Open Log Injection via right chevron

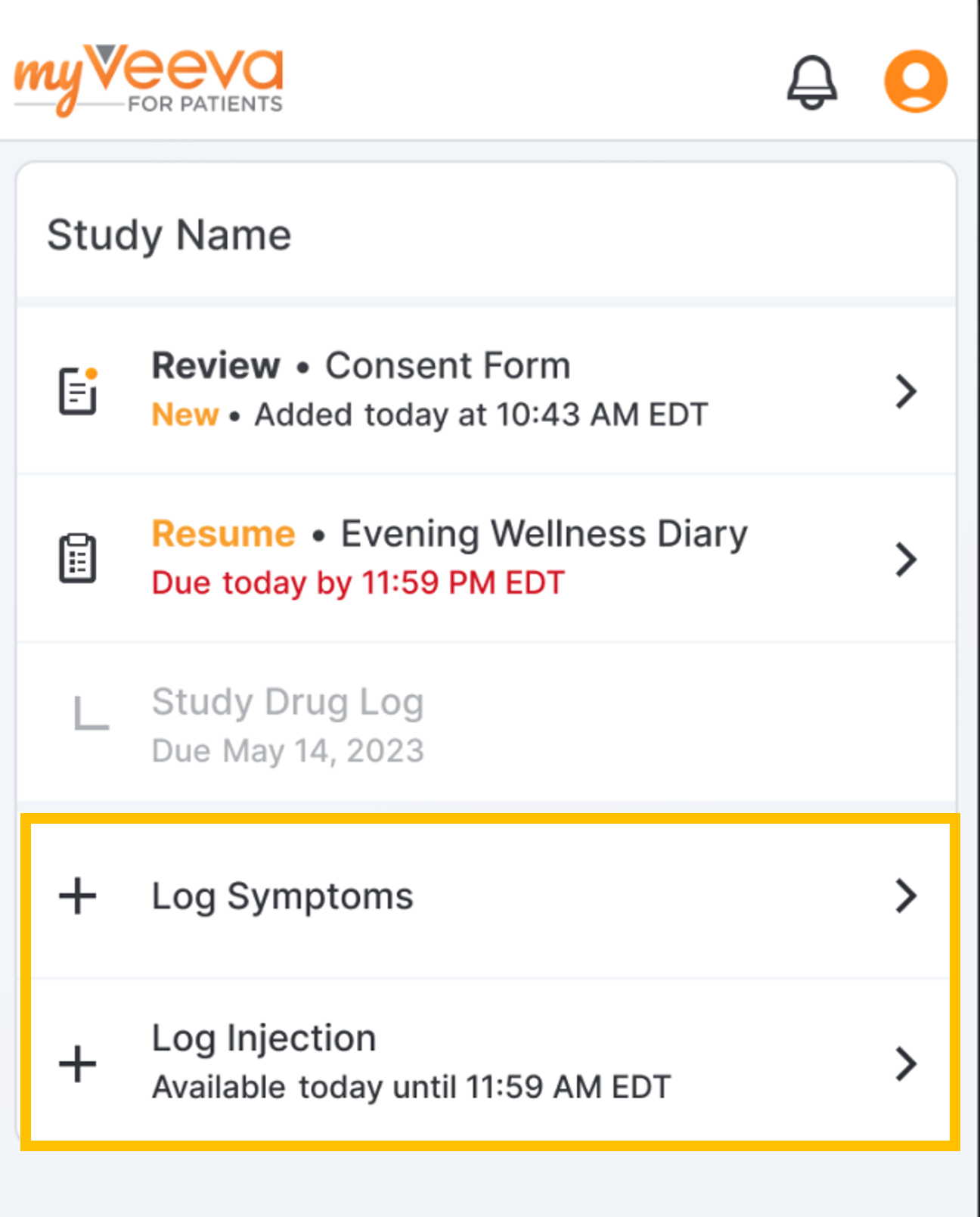pos(905,1063)
